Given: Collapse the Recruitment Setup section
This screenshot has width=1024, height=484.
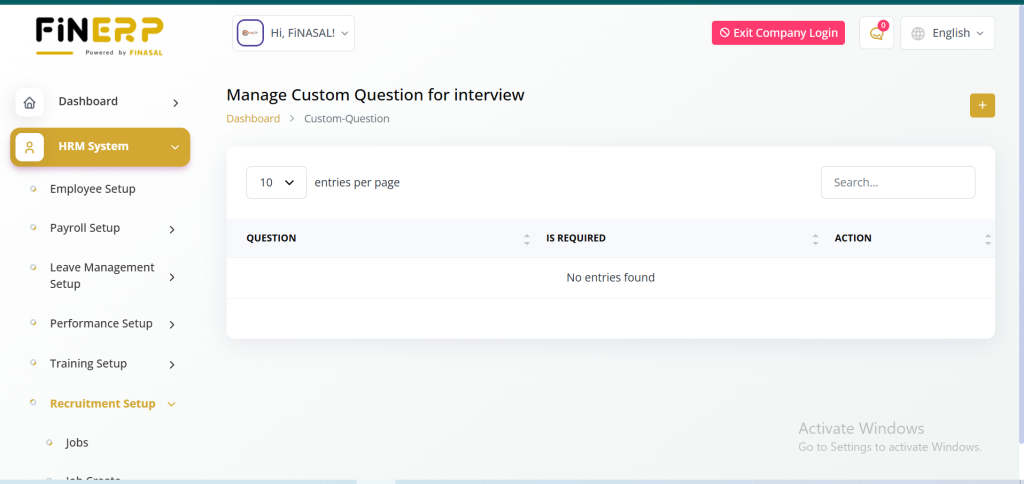Looking at the screenshot, I should [x=171, y=404].
